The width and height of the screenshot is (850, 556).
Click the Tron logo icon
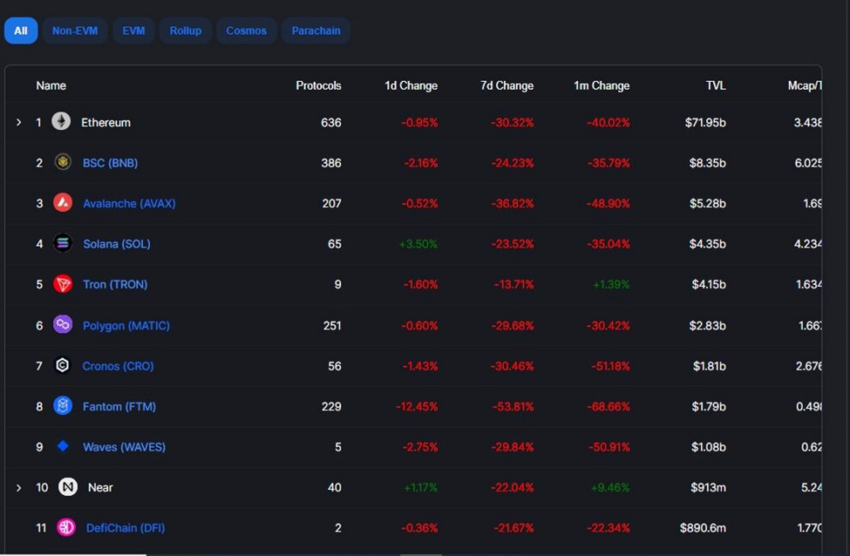(63, 284)
